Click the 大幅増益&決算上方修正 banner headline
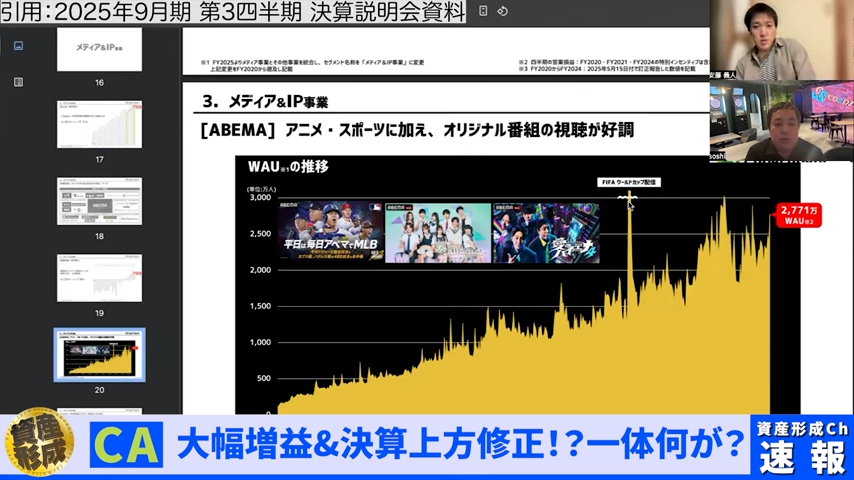Viewport: 854px width, 480px height. [x=461, y=445]
